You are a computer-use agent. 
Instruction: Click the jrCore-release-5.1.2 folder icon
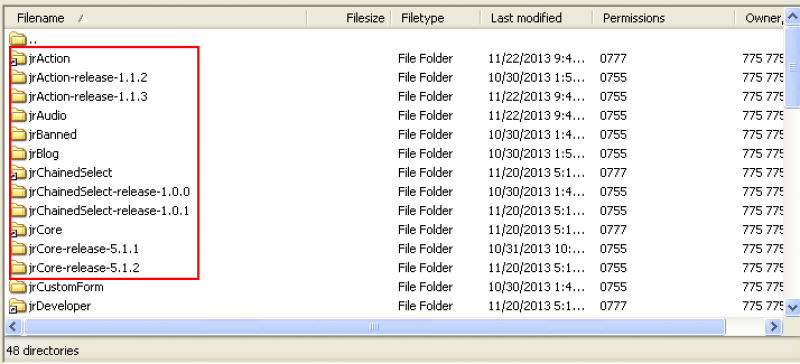coord(18,268)
